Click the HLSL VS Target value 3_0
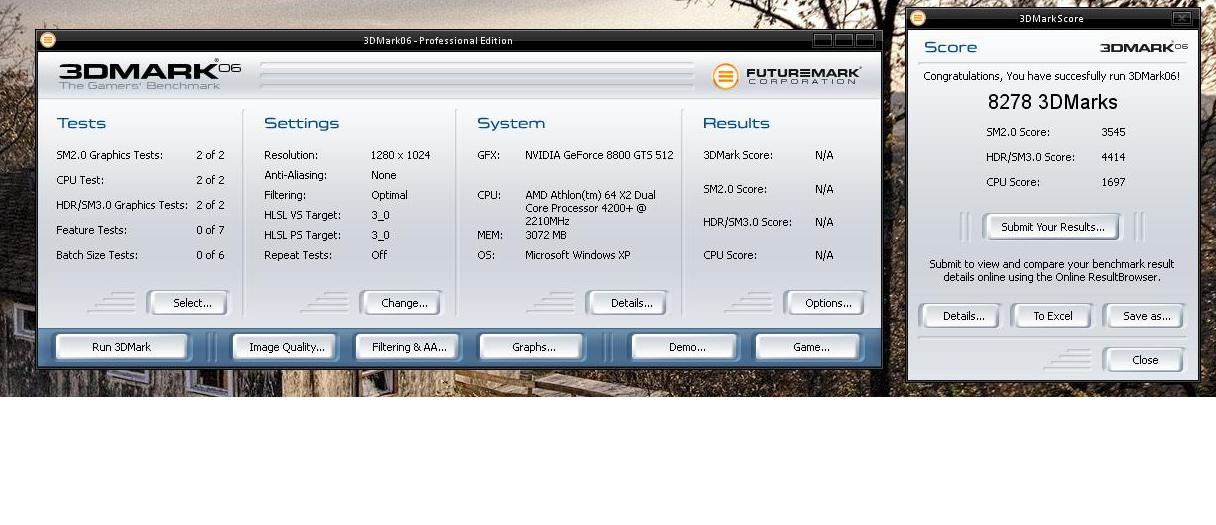The width and height of the screenshot is (1216, 525). [x=380, y=215]
